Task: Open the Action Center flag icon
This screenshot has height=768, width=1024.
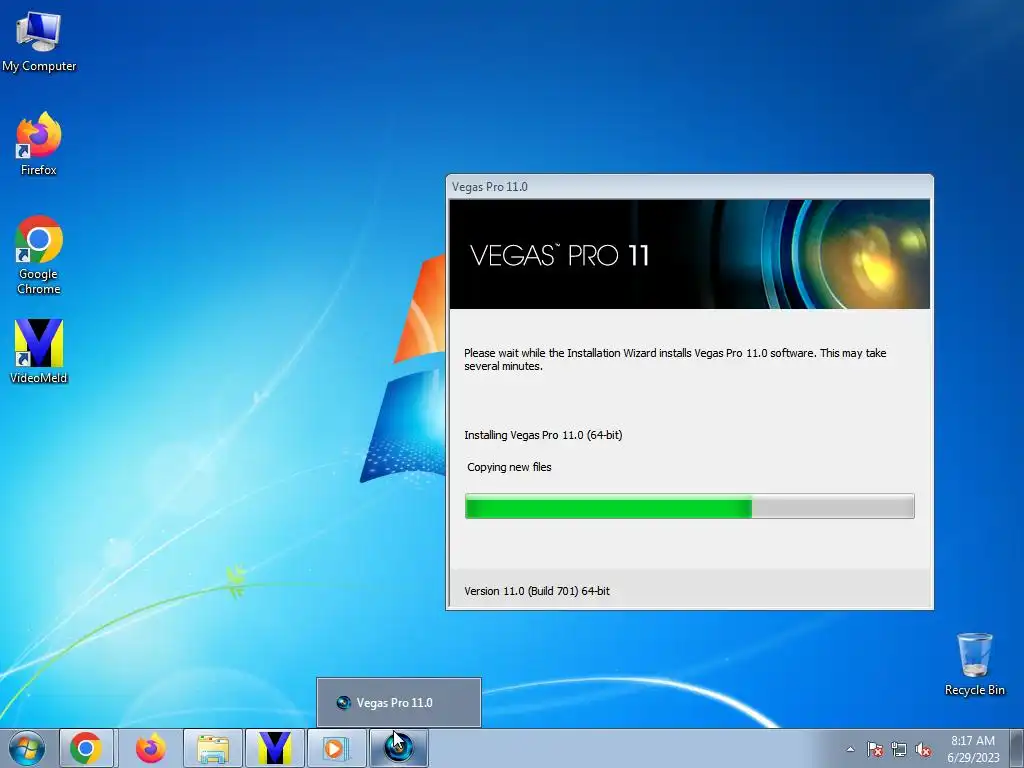Action: (875, 749)
